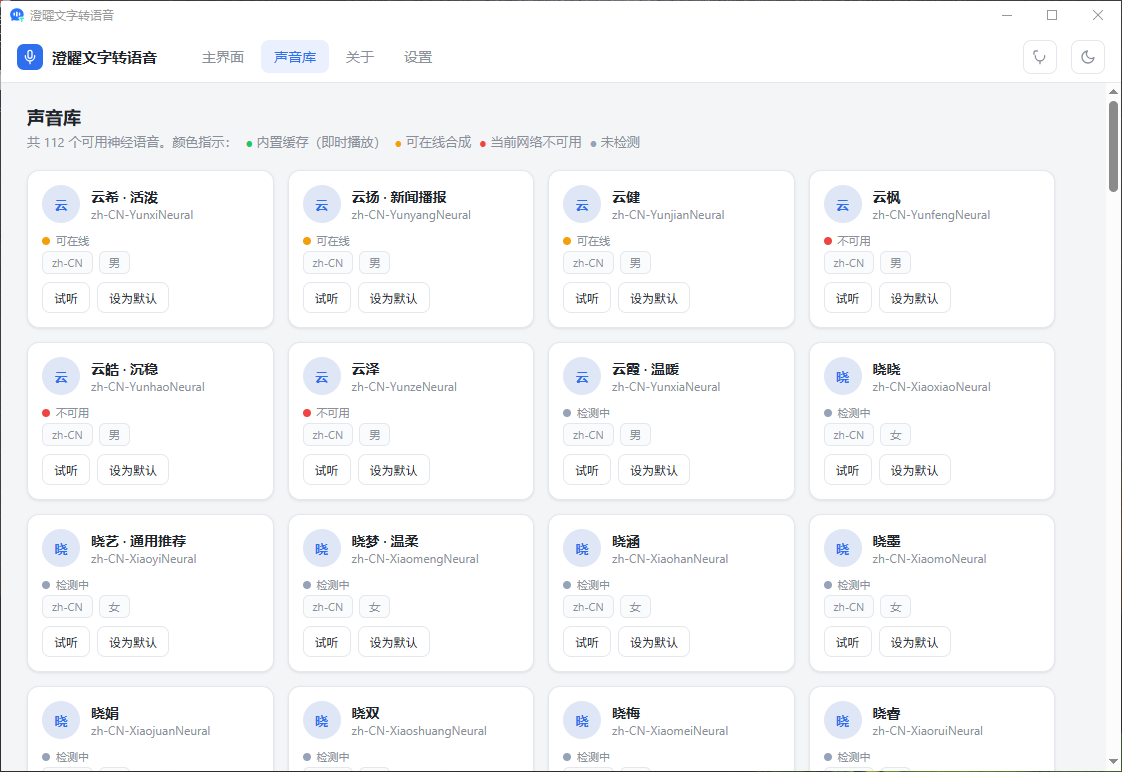Screen dimensions: 1122x772
Task: Set 云希·活泼 as default voice
Action: pos(132,298)
